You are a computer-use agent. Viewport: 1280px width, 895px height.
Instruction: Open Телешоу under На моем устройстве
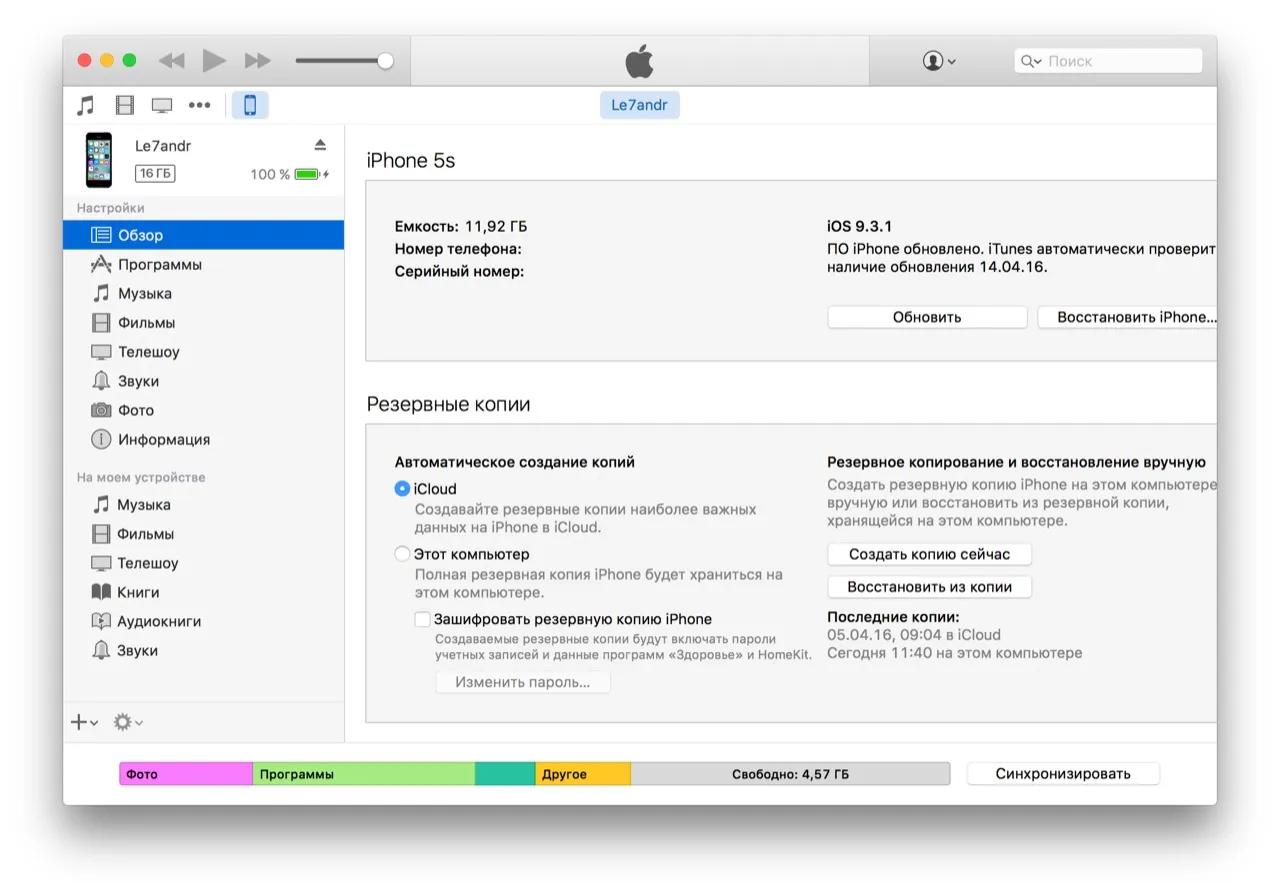(x=203, y=563)
